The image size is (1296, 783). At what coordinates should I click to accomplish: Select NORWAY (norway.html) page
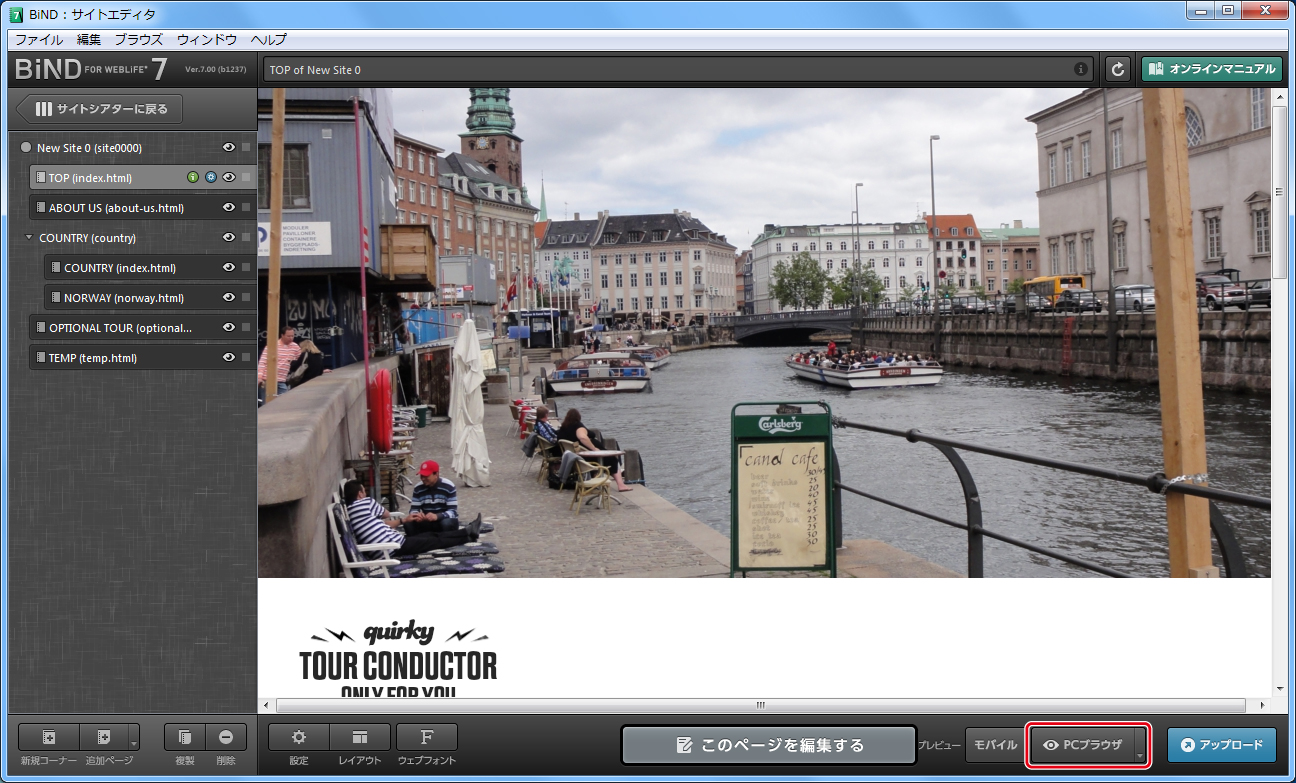(x=150, y=298)
